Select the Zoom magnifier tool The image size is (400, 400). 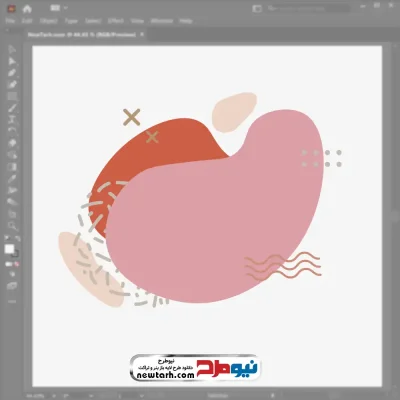coord(12,226)
